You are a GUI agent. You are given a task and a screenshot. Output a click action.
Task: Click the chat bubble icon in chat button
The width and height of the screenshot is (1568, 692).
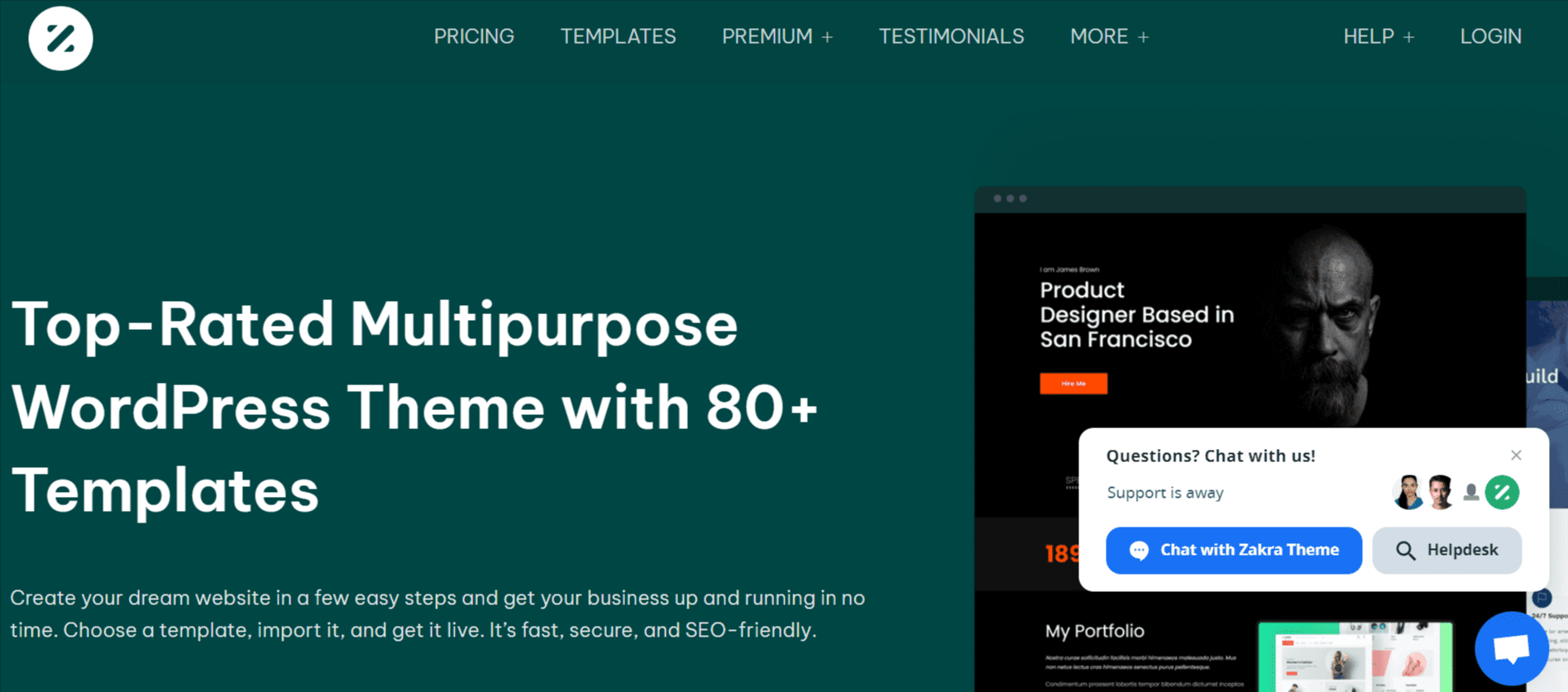pyautogui.click(x=1139, y=551)
